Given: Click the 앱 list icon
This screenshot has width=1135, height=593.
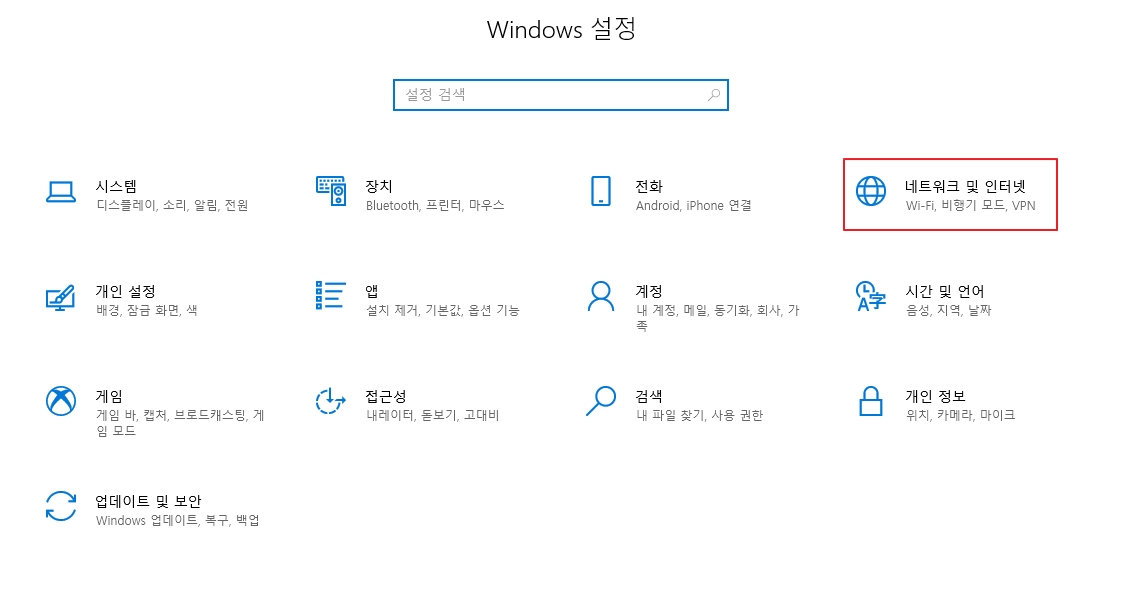Looking at the screenshot, I should click(x=331, y=295).
